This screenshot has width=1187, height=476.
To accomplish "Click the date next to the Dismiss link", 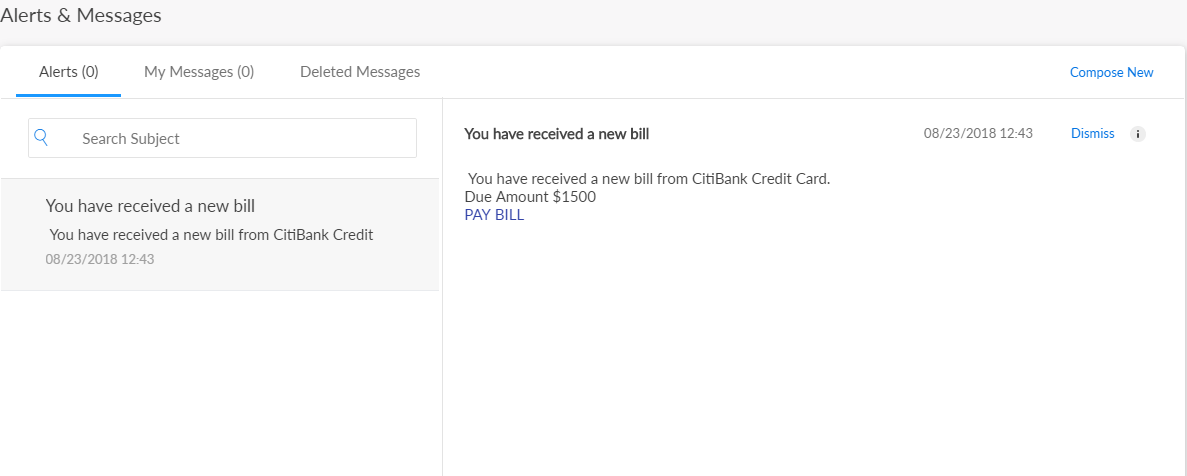I will point(978,134).
